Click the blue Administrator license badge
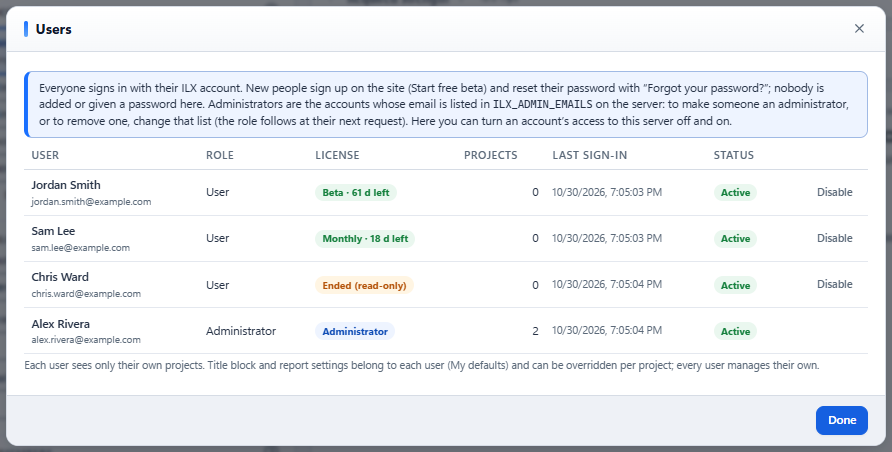The image size is (892, 452). pyautogui.click(x=355, y=331)
